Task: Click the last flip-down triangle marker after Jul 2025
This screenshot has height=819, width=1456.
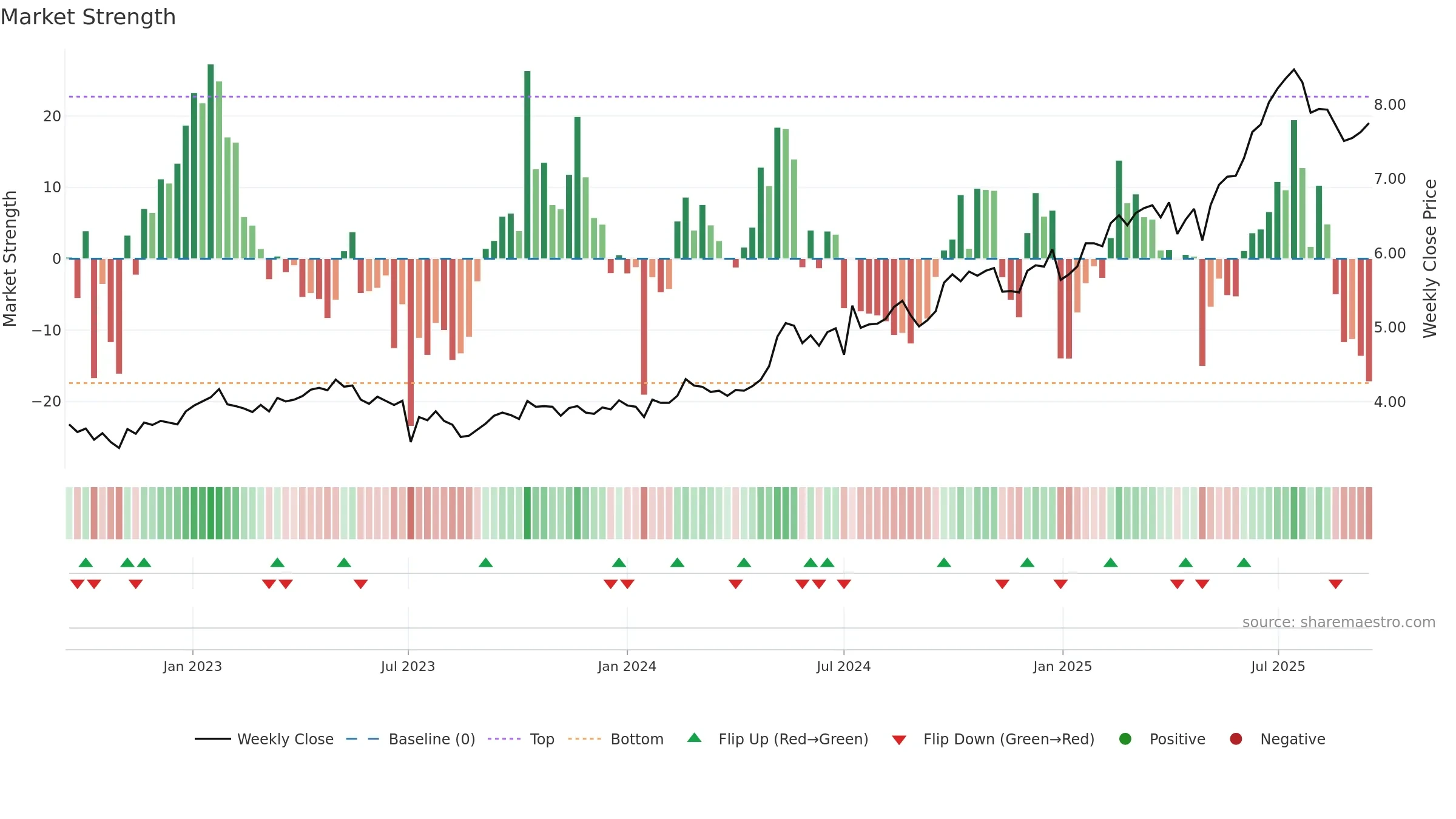Action: (x=1335, y=584)
